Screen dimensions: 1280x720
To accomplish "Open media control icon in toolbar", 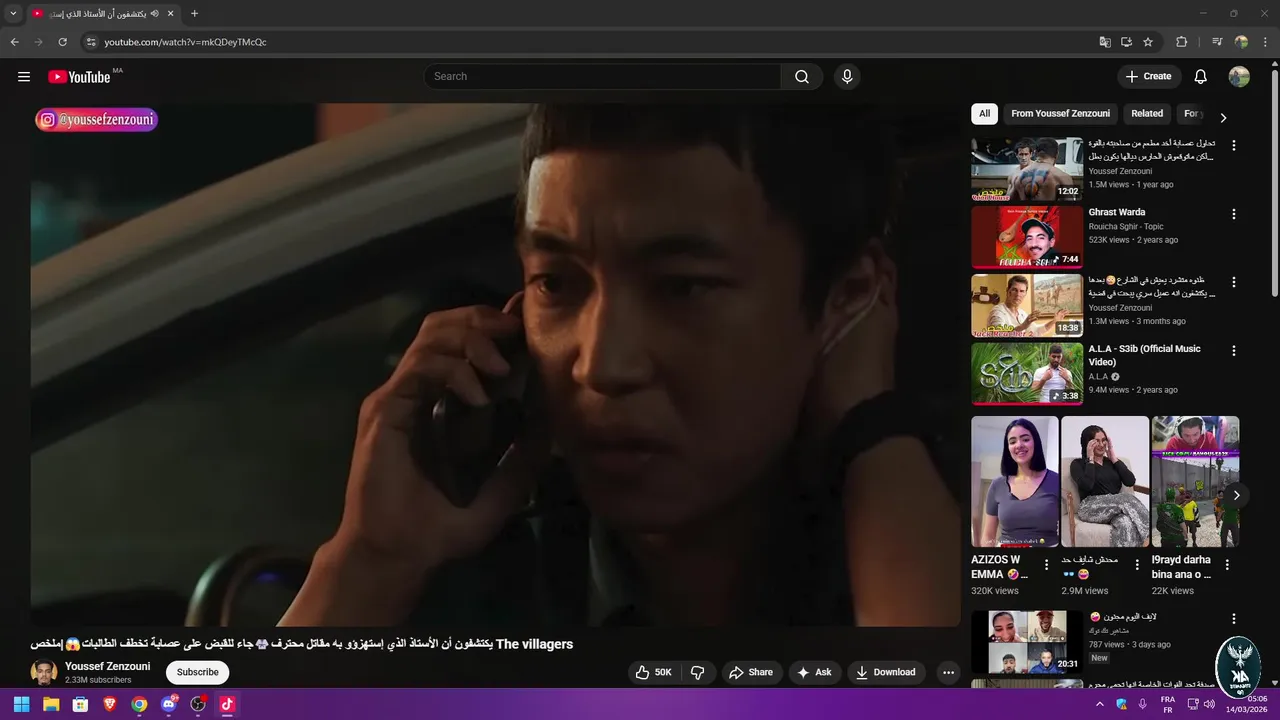I will (x=1217, y=42).
